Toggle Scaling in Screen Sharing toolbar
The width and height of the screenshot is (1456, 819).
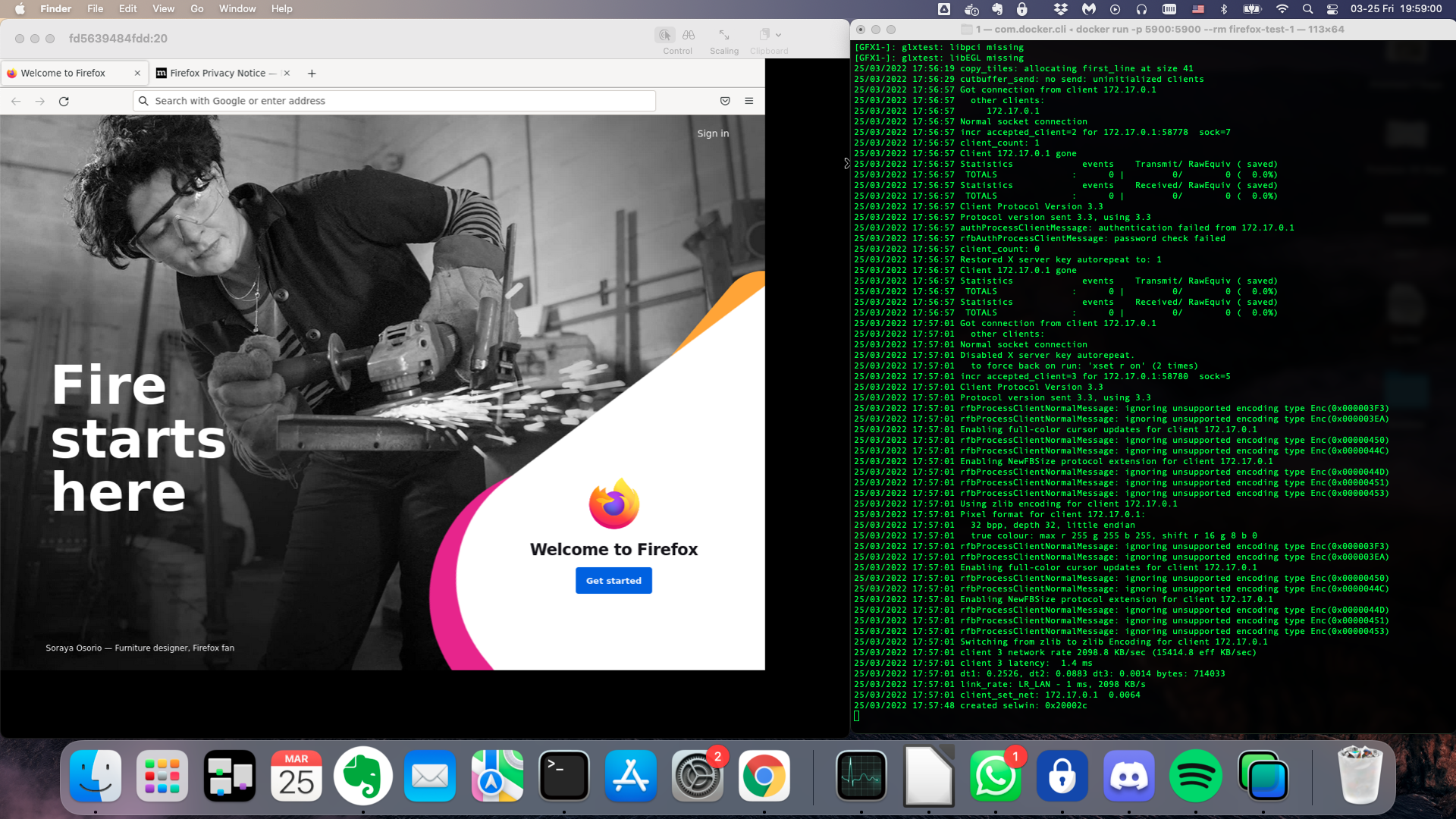click(x=724, y=35)
